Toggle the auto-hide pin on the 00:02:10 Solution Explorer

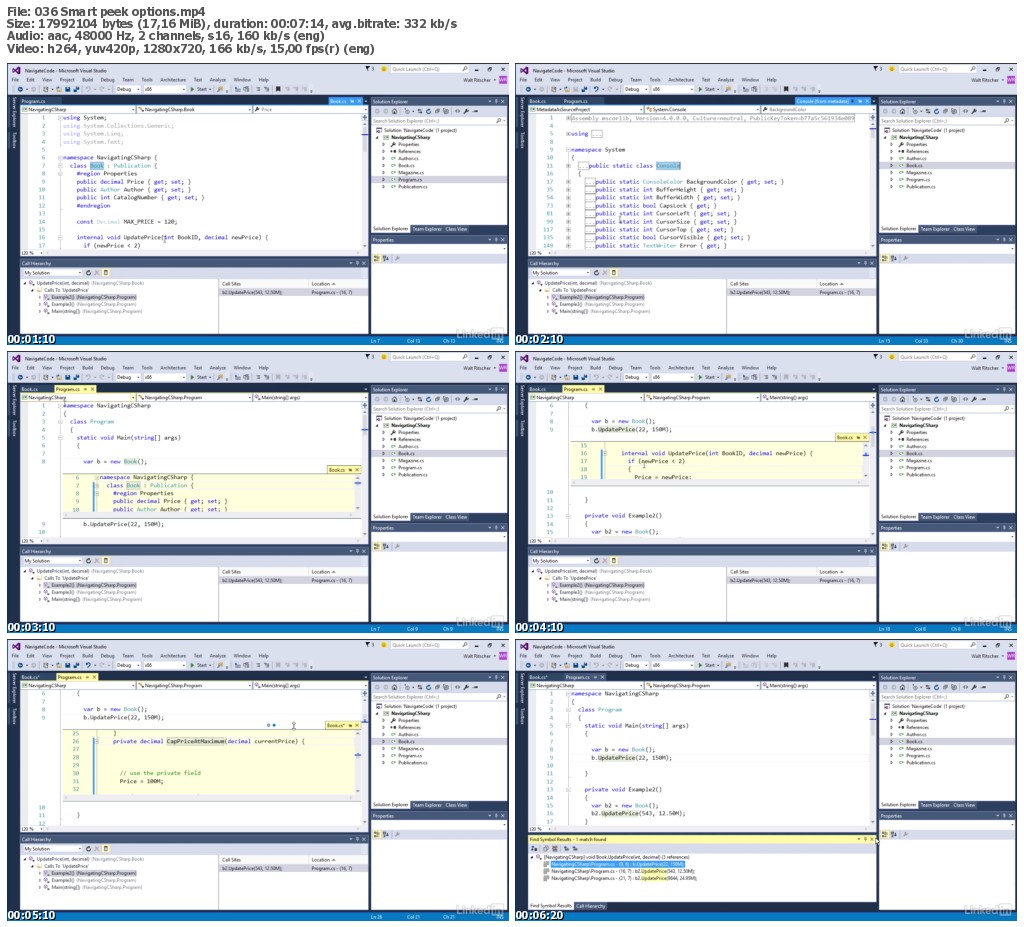pyautogui.click(x=1004, y=101)
